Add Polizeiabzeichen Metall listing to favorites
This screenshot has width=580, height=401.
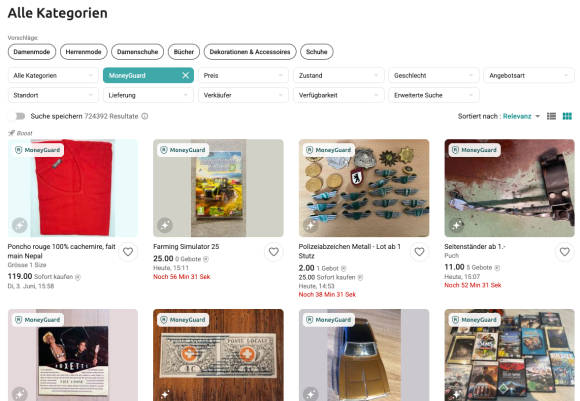coord(419,252)
